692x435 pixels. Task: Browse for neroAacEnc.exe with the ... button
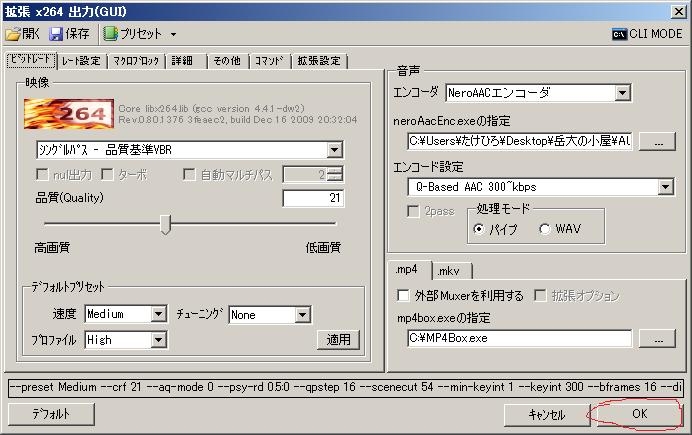(658, 141)
